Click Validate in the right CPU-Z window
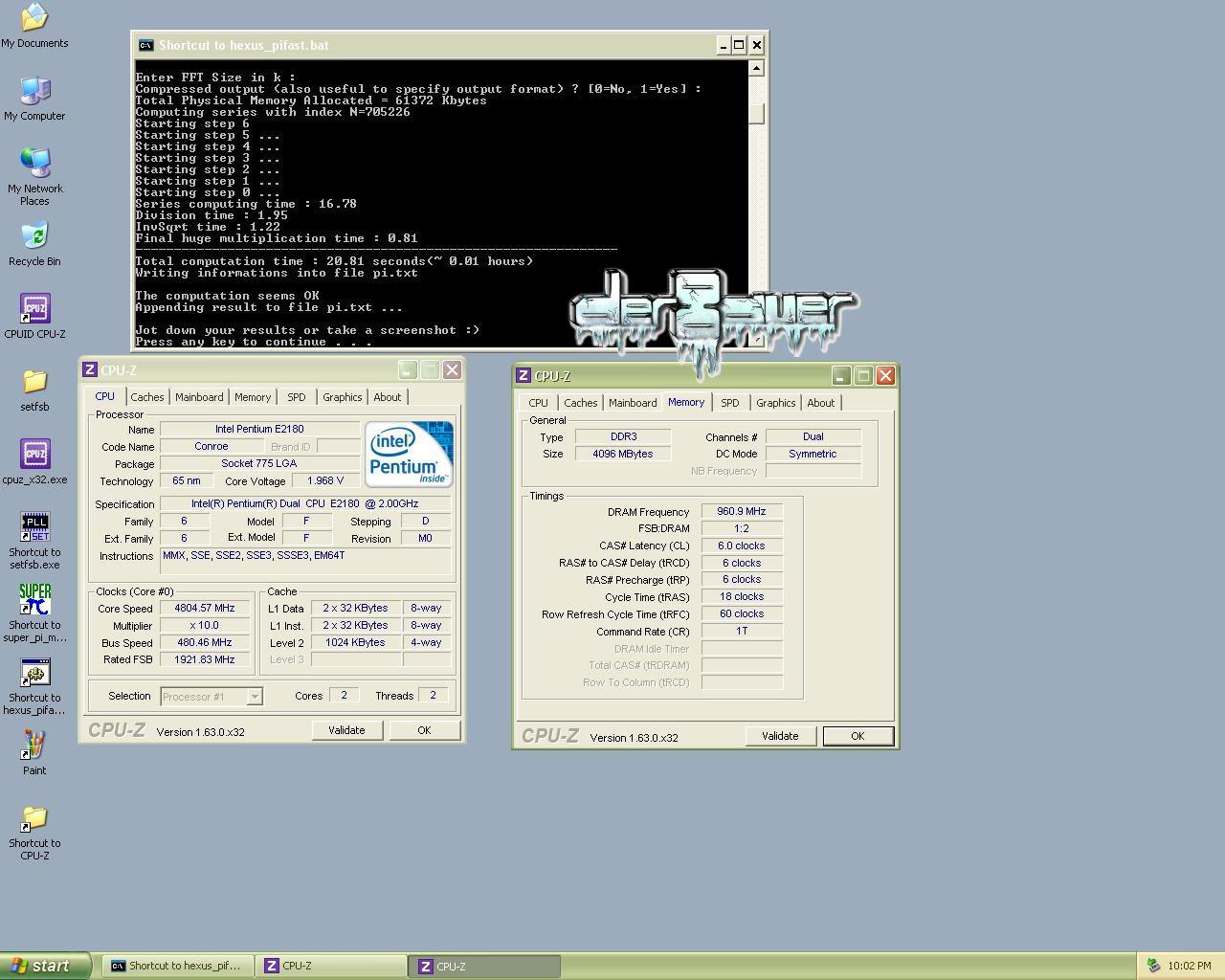The width and height of the screenshot is (1225, 980). tap(780, 736)
